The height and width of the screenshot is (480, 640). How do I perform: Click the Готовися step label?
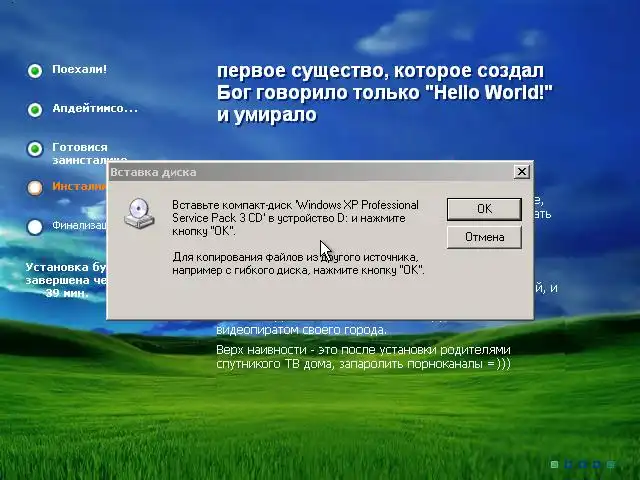(80, 147)
